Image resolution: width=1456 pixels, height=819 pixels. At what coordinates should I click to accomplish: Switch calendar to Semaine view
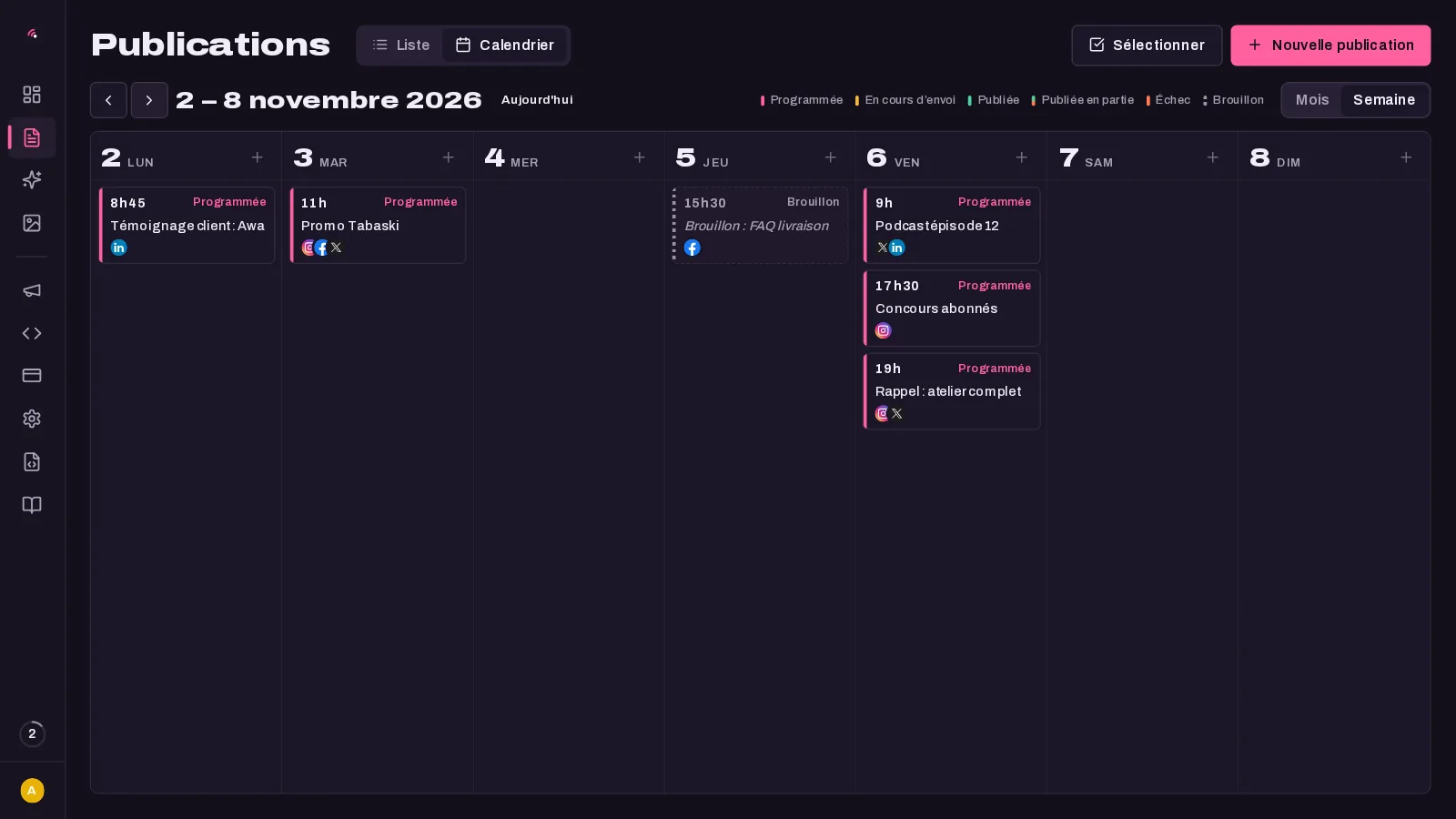click(1384, 100)
